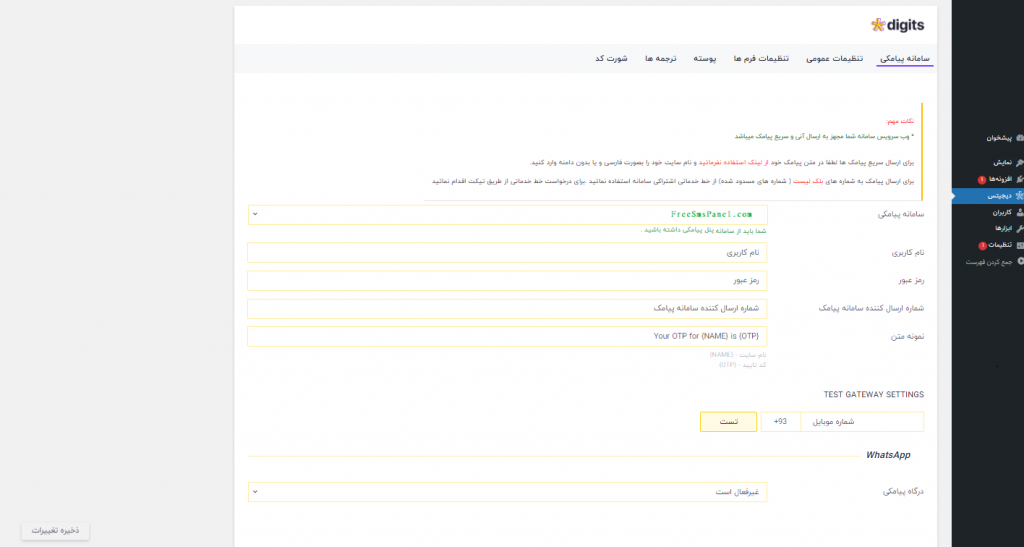Image resolution: width=1024 pixels, height=547 pixels.
Task: Click the Tools (ابزارها) wrench icon in the sidebar
Action: (1019, 228)
